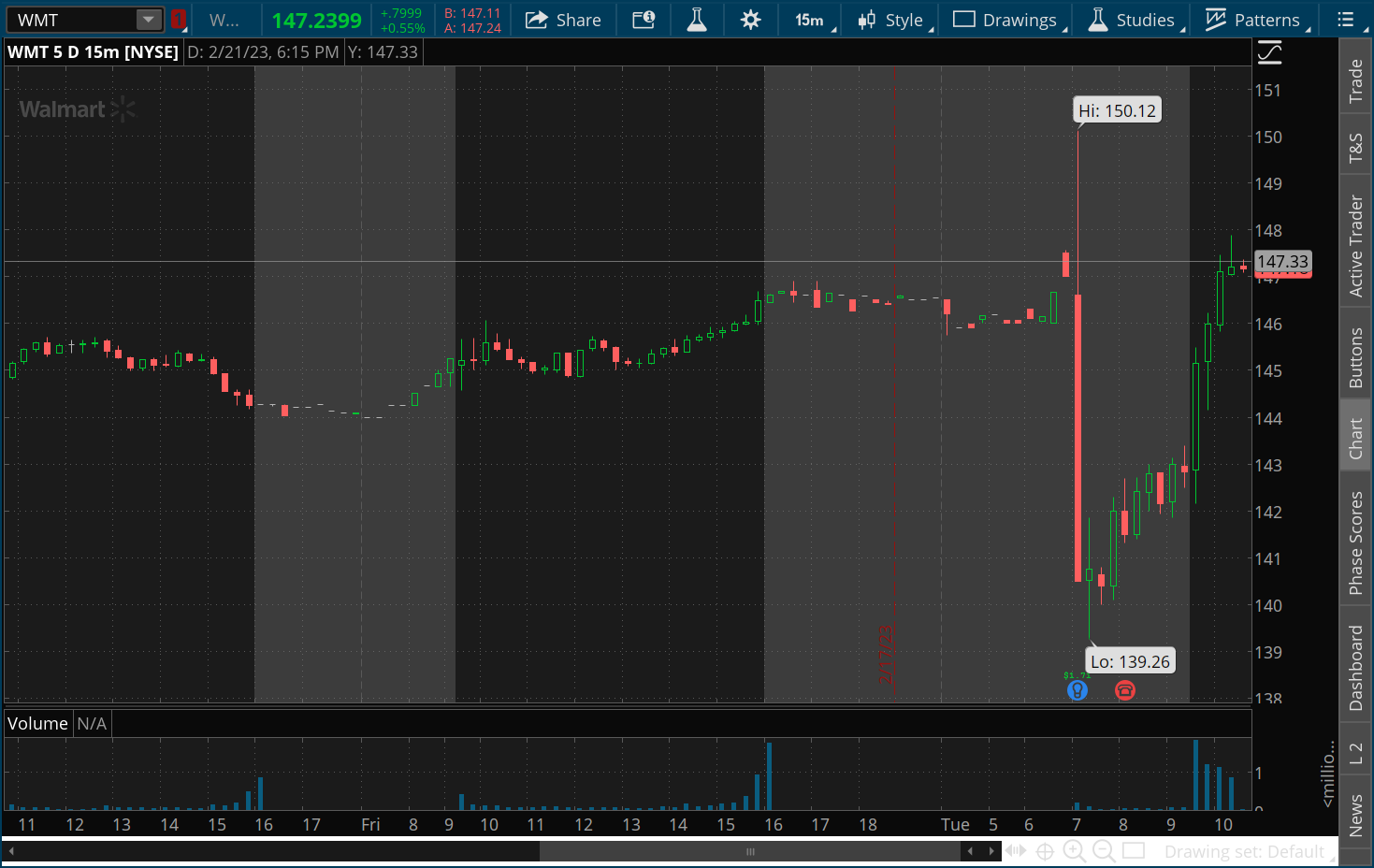Open chart settings gear icon
The height and width of the screenshot is (868, 1374).
click(750, 20)
